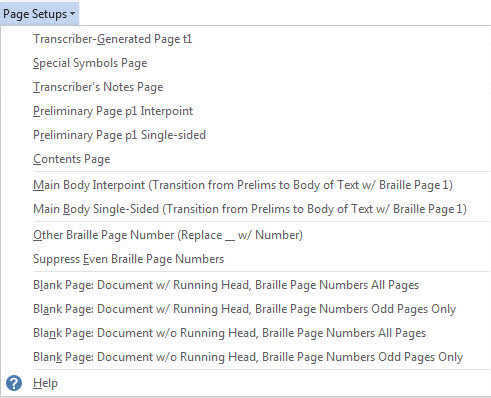Collapse the Page Setups dropdown menu
This screenshot has height=398, width=491.
click(x=39, y=14)
